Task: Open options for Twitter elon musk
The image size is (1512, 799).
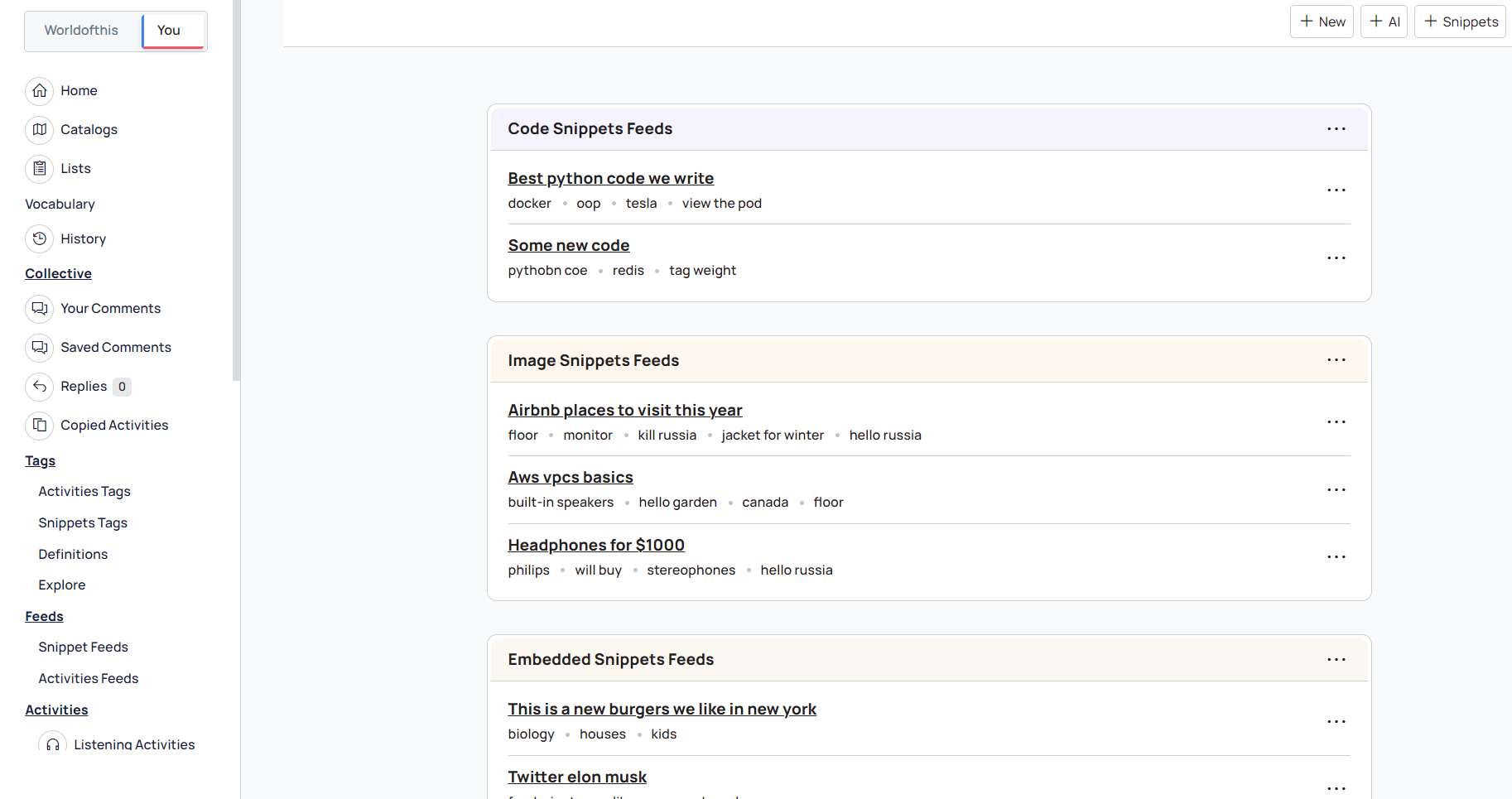Action: click(1336, 789)
